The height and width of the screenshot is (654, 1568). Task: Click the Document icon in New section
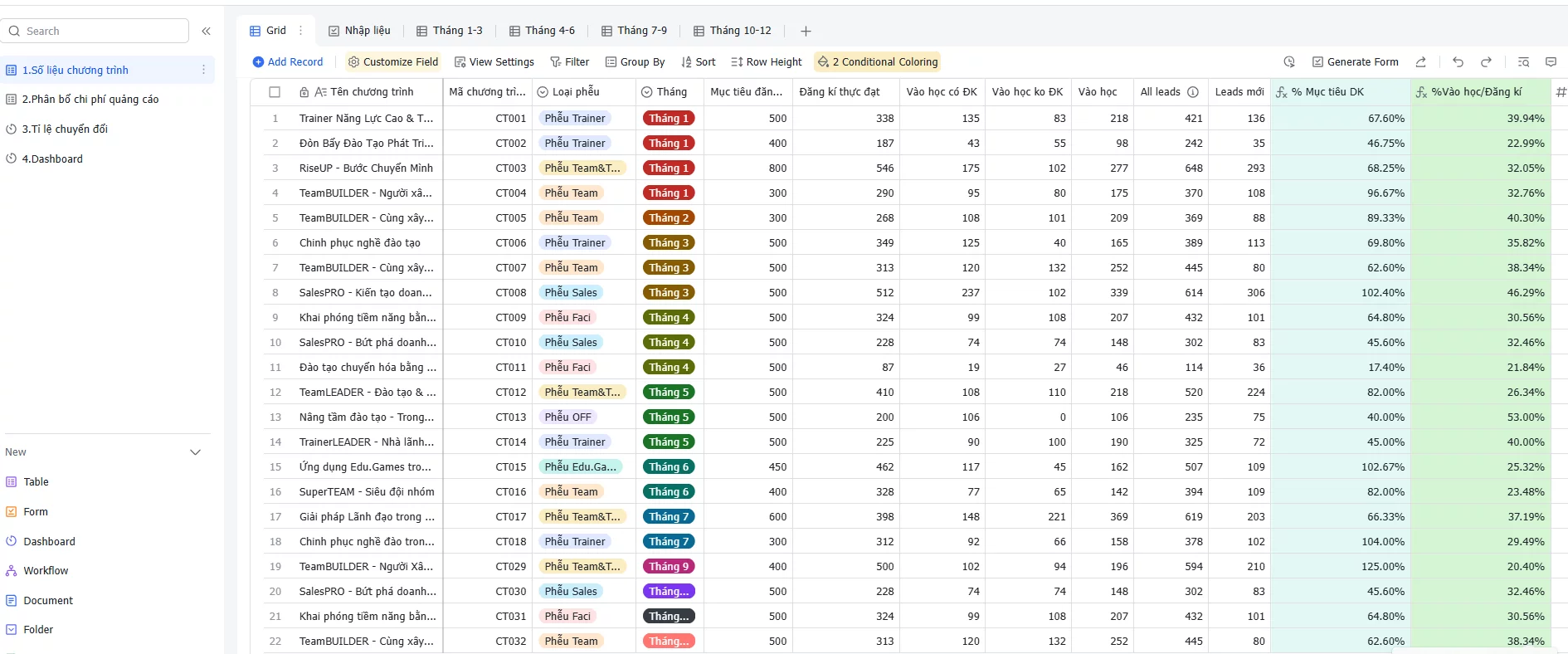(x=12, y=600)
